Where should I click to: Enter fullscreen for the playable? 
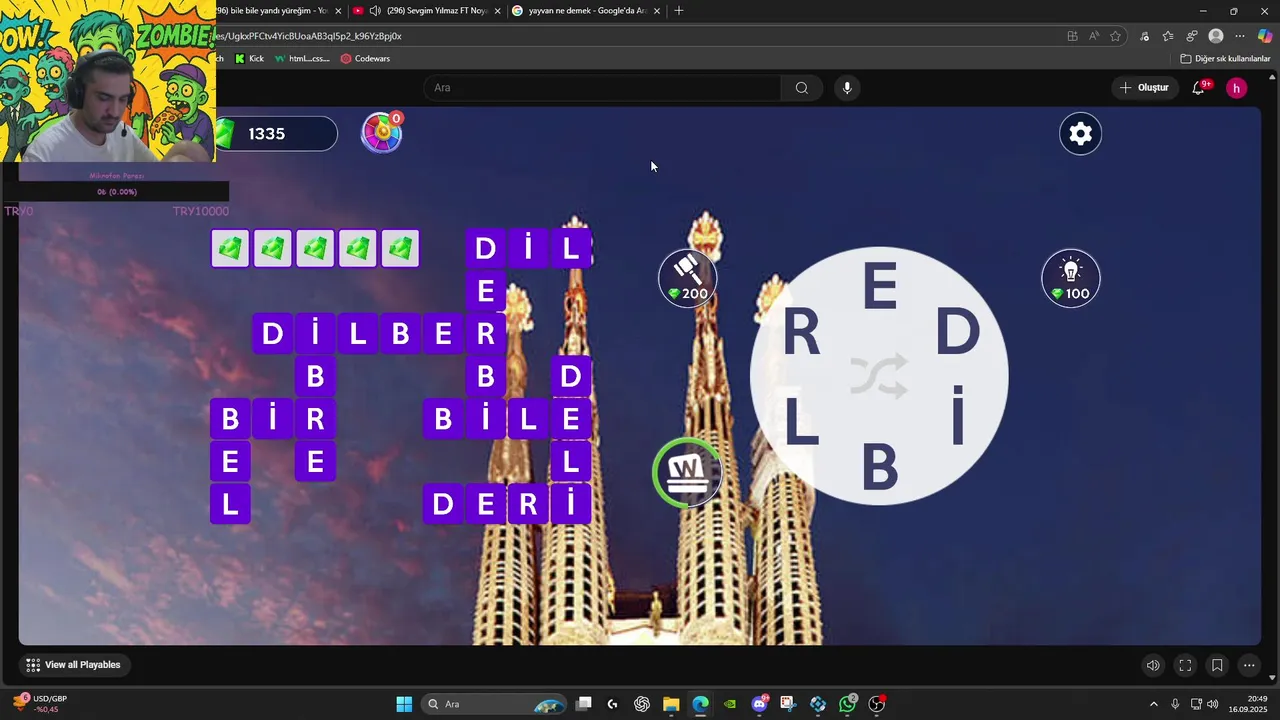click(1185, 665)
